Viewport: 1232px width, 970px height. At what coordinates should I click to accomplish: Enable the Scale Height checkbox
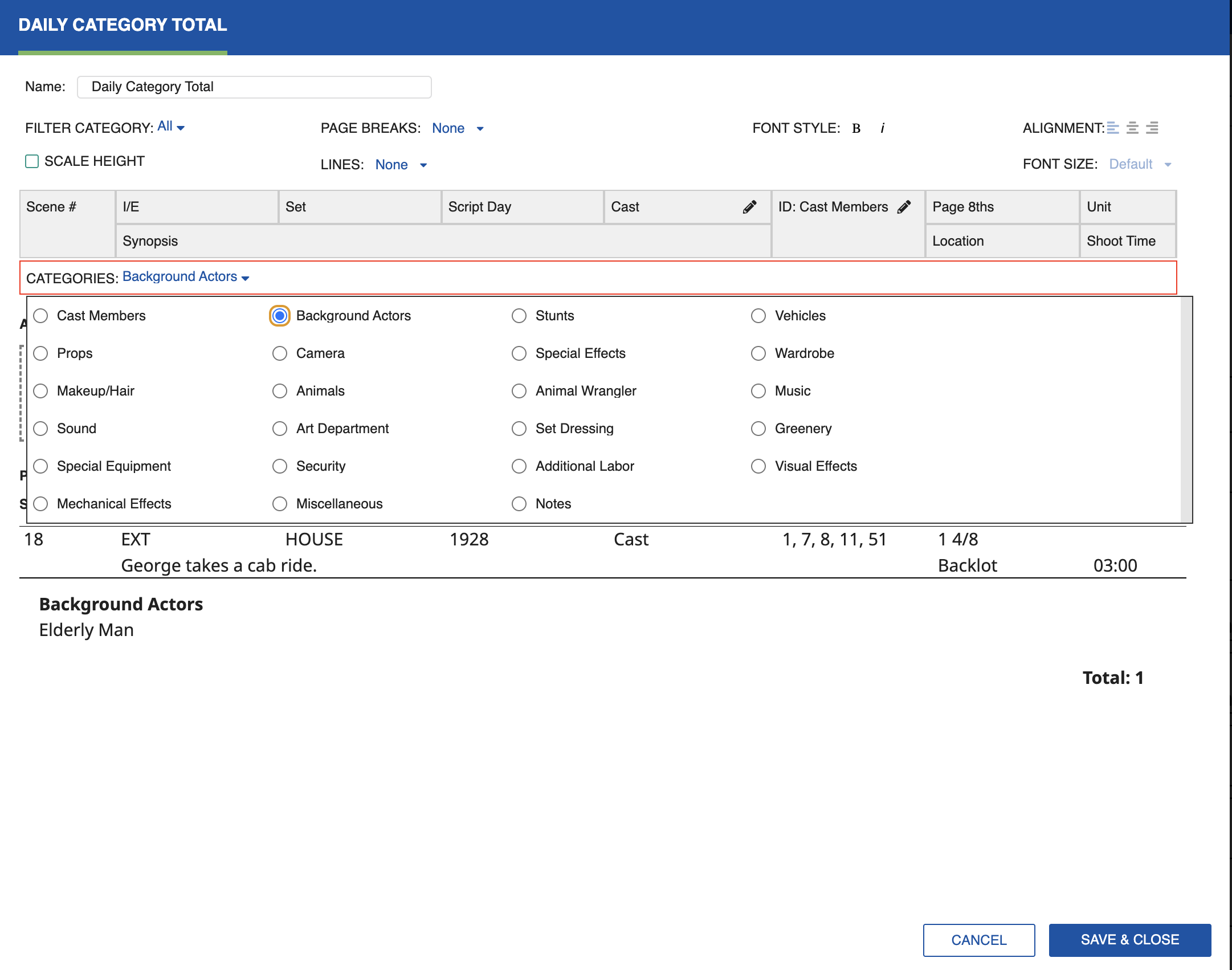[x=32, y=161]
